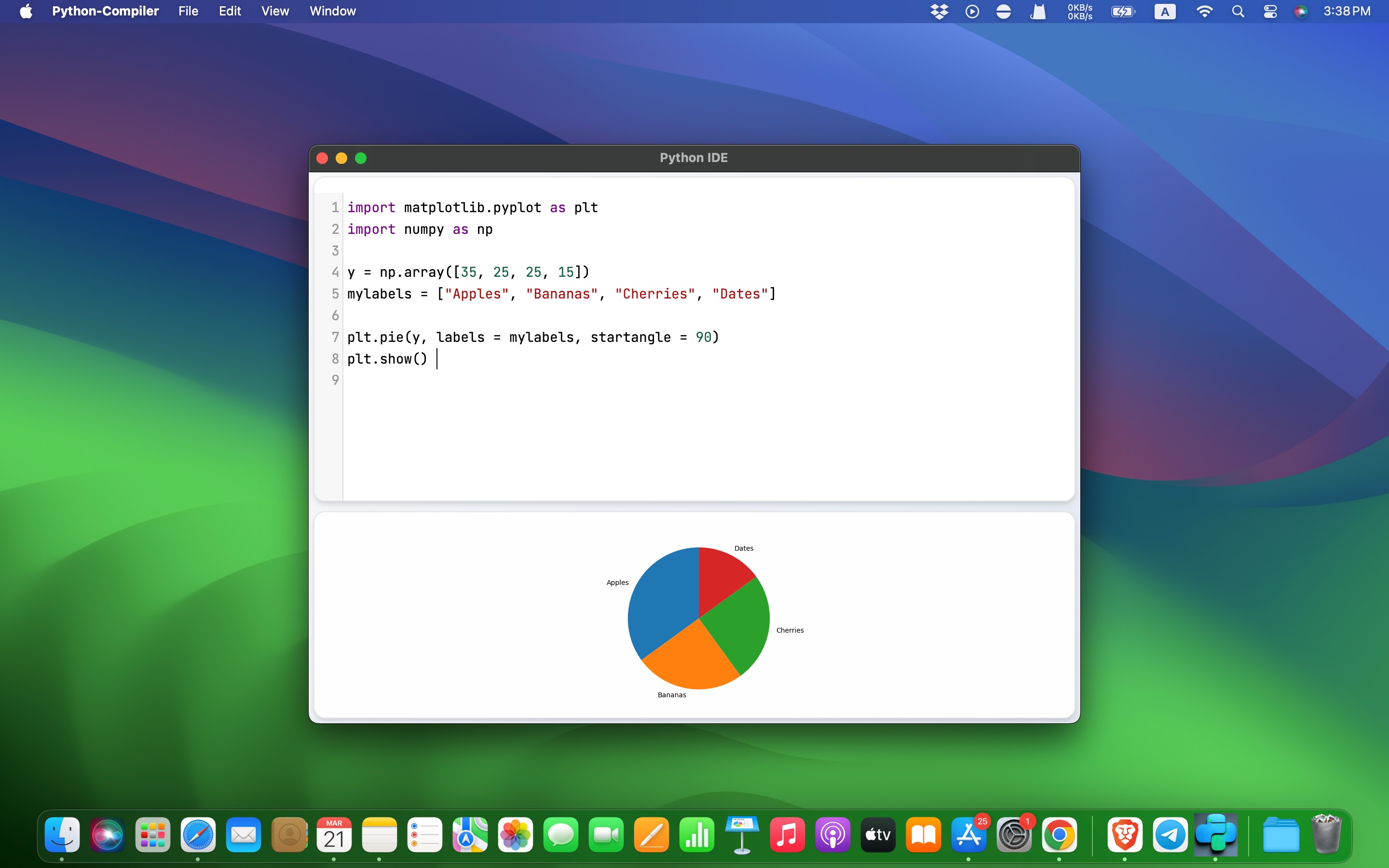The image size is (1389, 868).
Task: Click the number 35 in the np.array line
Action: (x=469, y=272)
